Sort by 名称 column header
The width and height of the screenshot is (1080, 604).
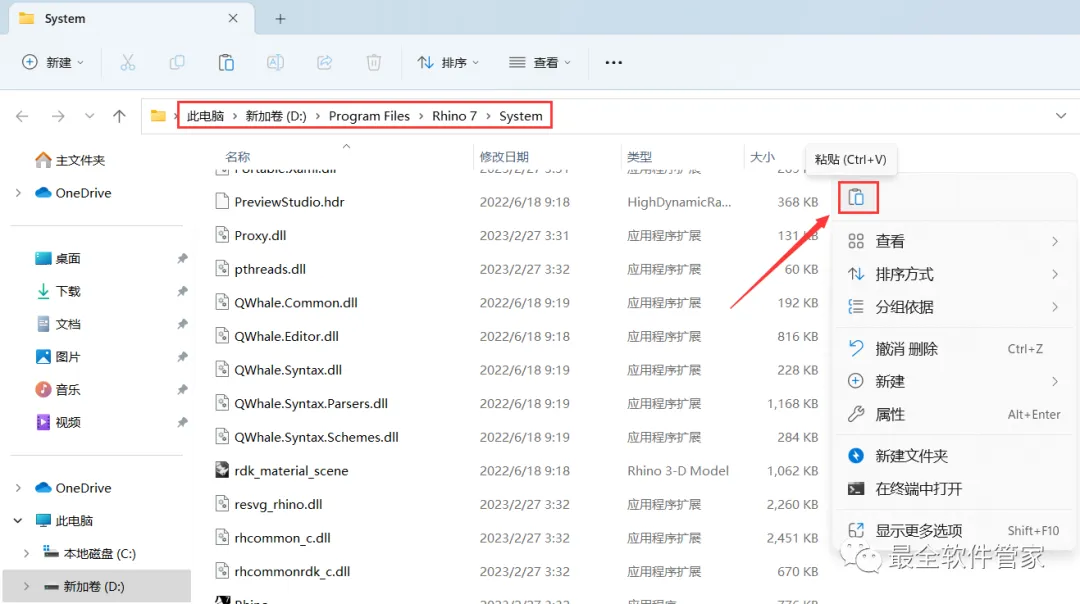coord(238,157)
